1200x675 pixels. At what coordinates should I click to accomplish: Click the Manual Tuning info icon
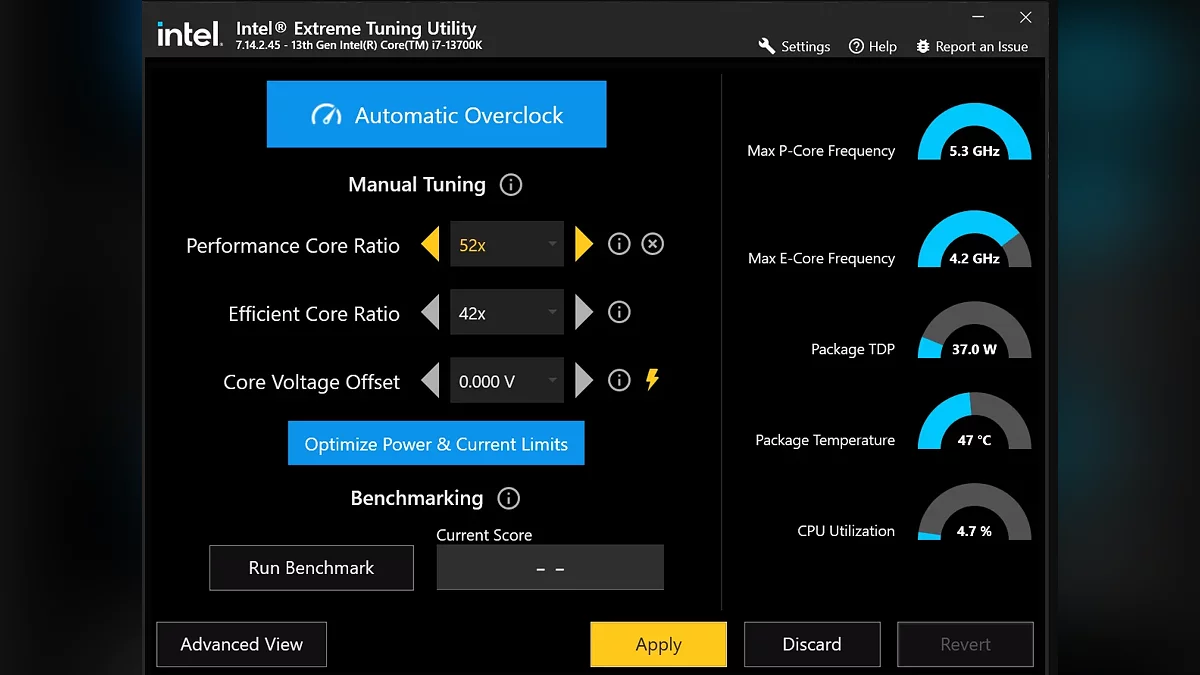(511, 185)
